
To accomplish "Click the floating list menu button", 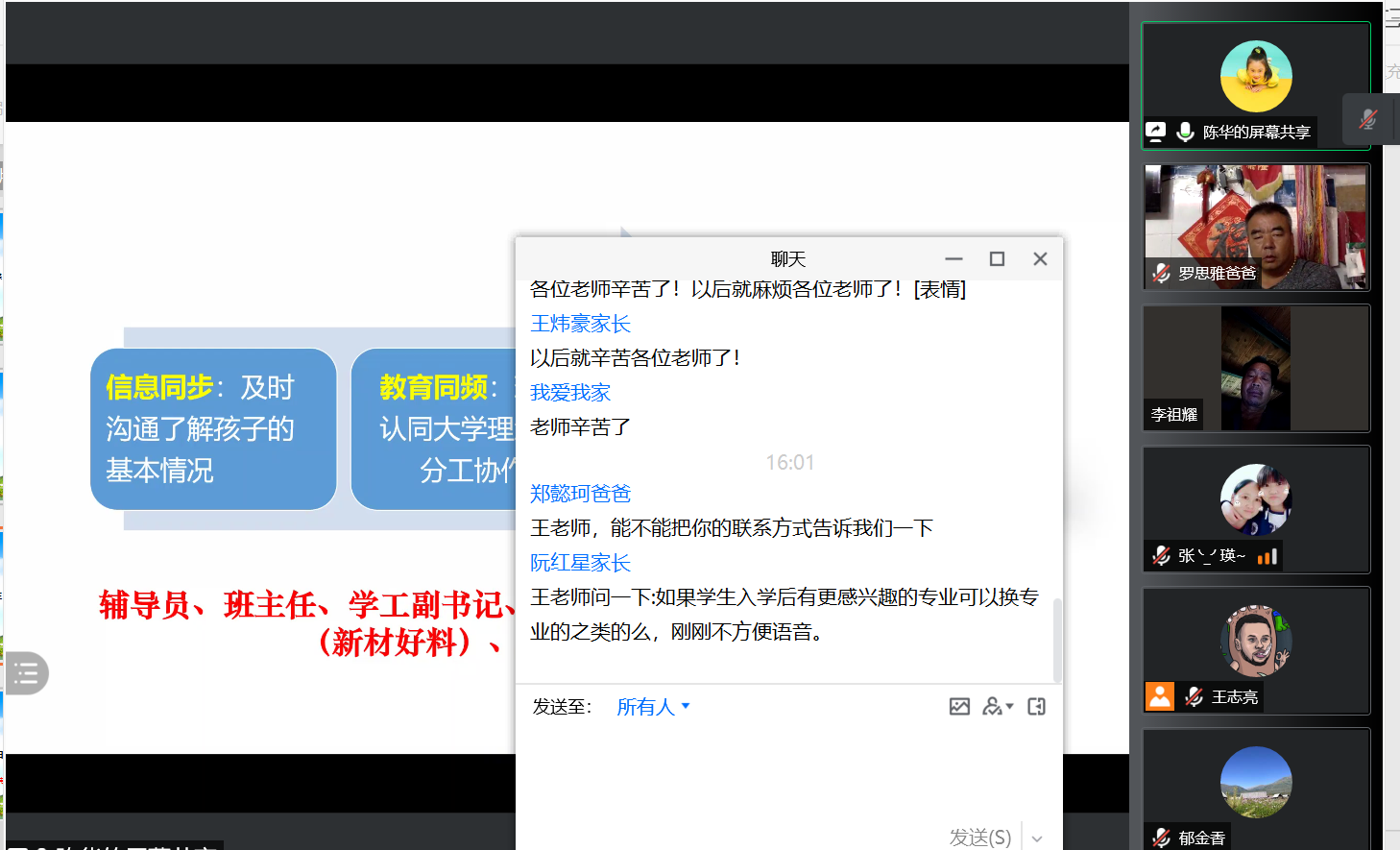I will click(x=26, y=673).
